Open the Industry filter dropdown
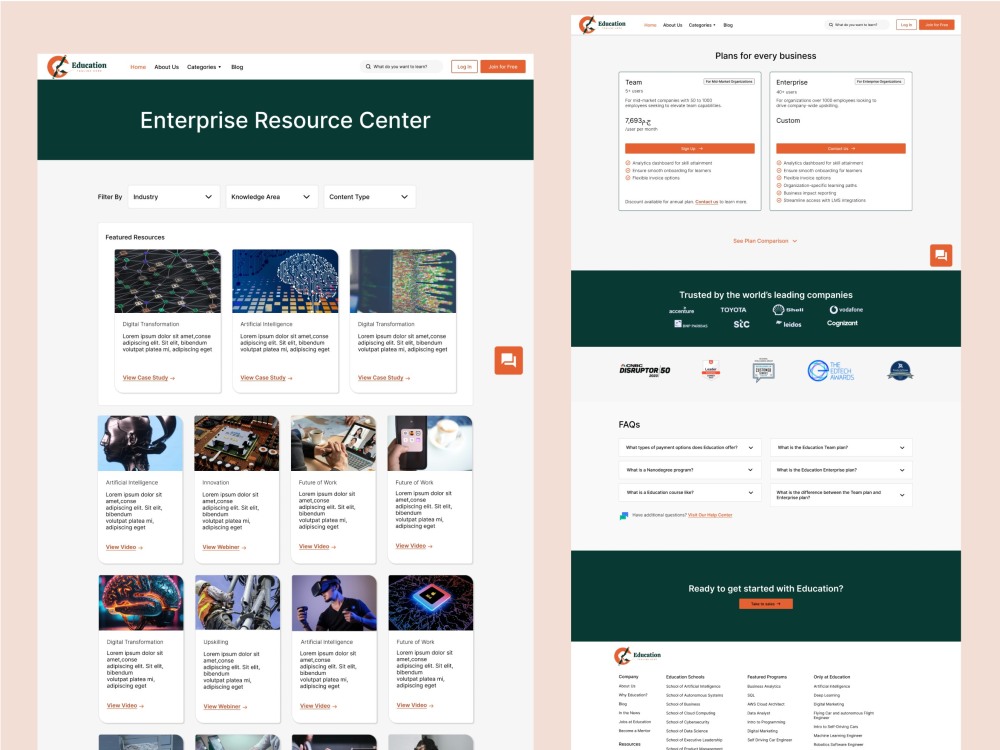Viewport: 1000px width, 750px height. coord(173,196)
